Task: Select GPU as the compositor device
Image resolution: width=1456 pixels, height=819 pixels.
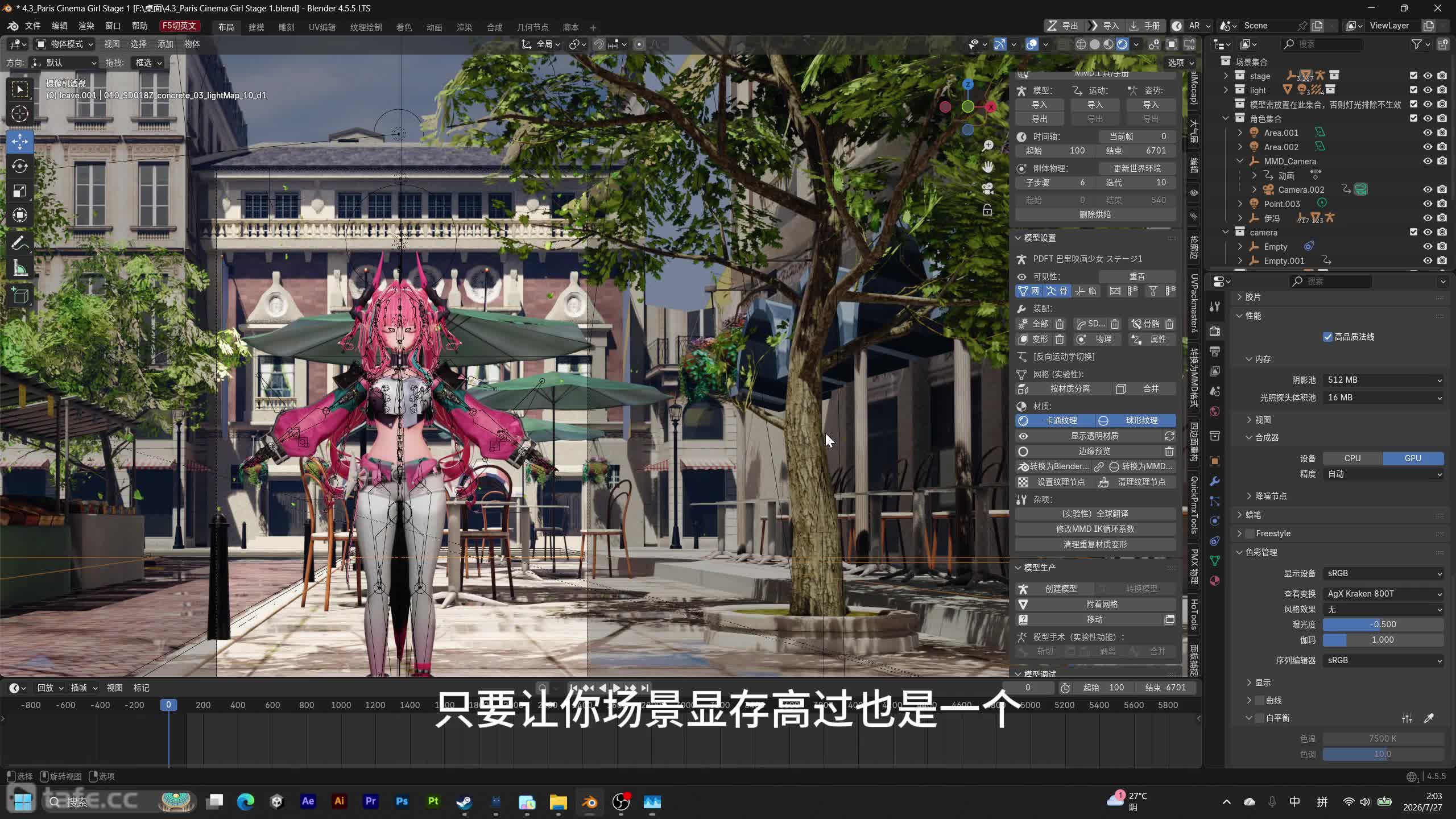Action: pyautogui.click(x=1413, y=458)
